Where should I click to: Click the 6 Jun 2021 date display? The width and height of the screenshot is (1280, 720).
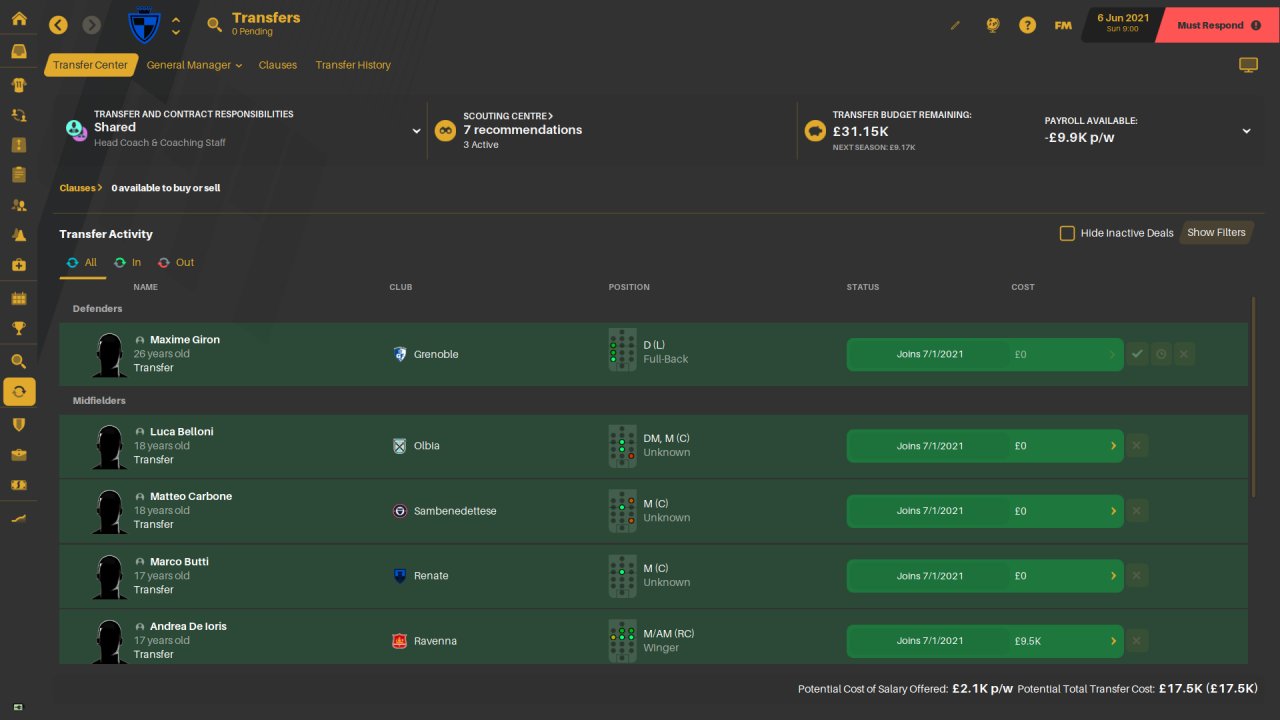[x=1123, y=22]
